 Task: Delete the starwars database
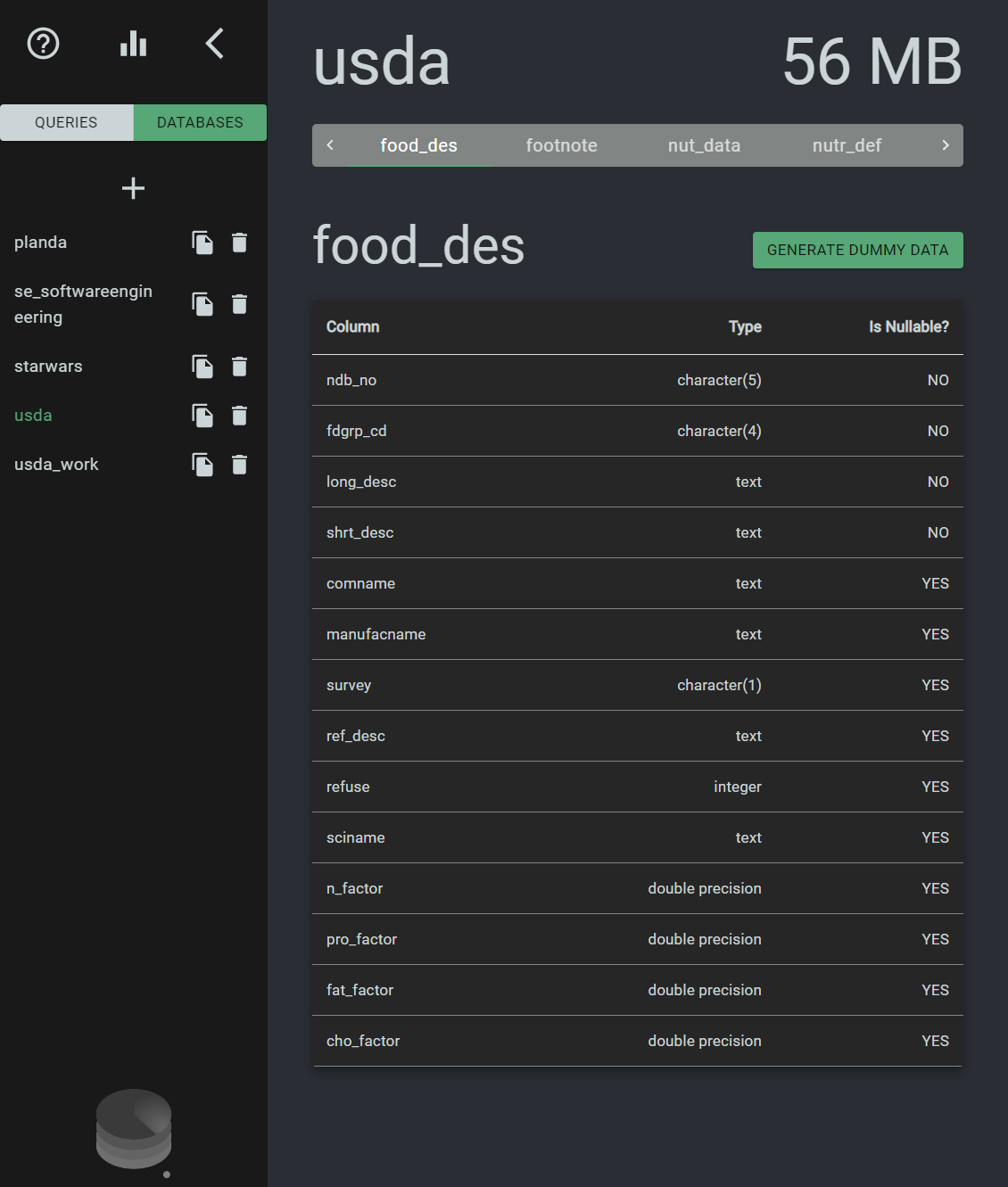tap(239, 367)
